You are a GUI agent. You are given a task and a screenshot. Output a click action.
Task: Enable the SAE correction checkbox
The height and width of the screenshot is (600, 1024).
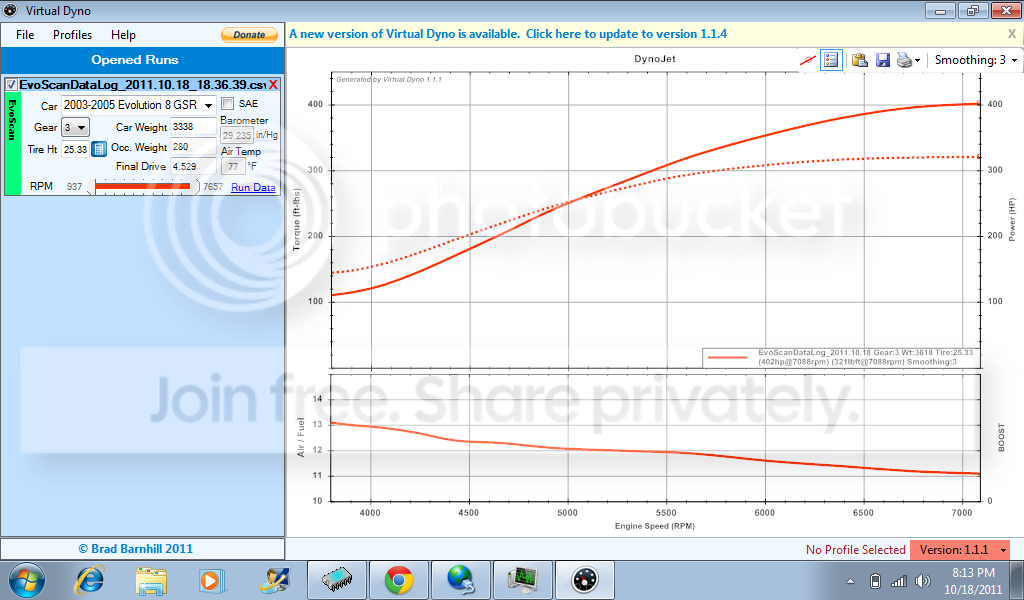(x=227, y=104)
